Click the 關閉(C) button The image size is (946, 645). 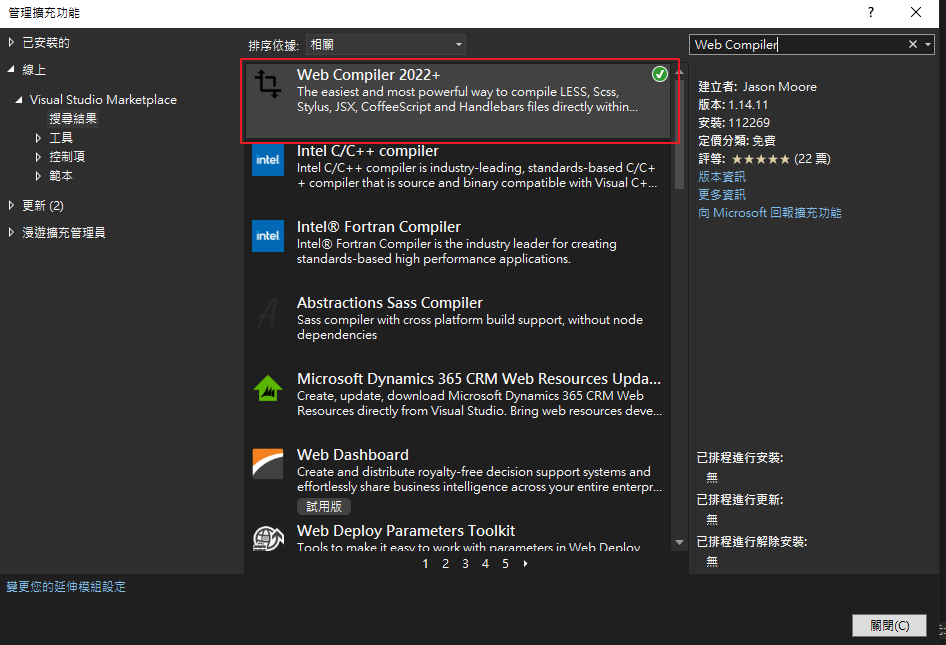(889, 625)
